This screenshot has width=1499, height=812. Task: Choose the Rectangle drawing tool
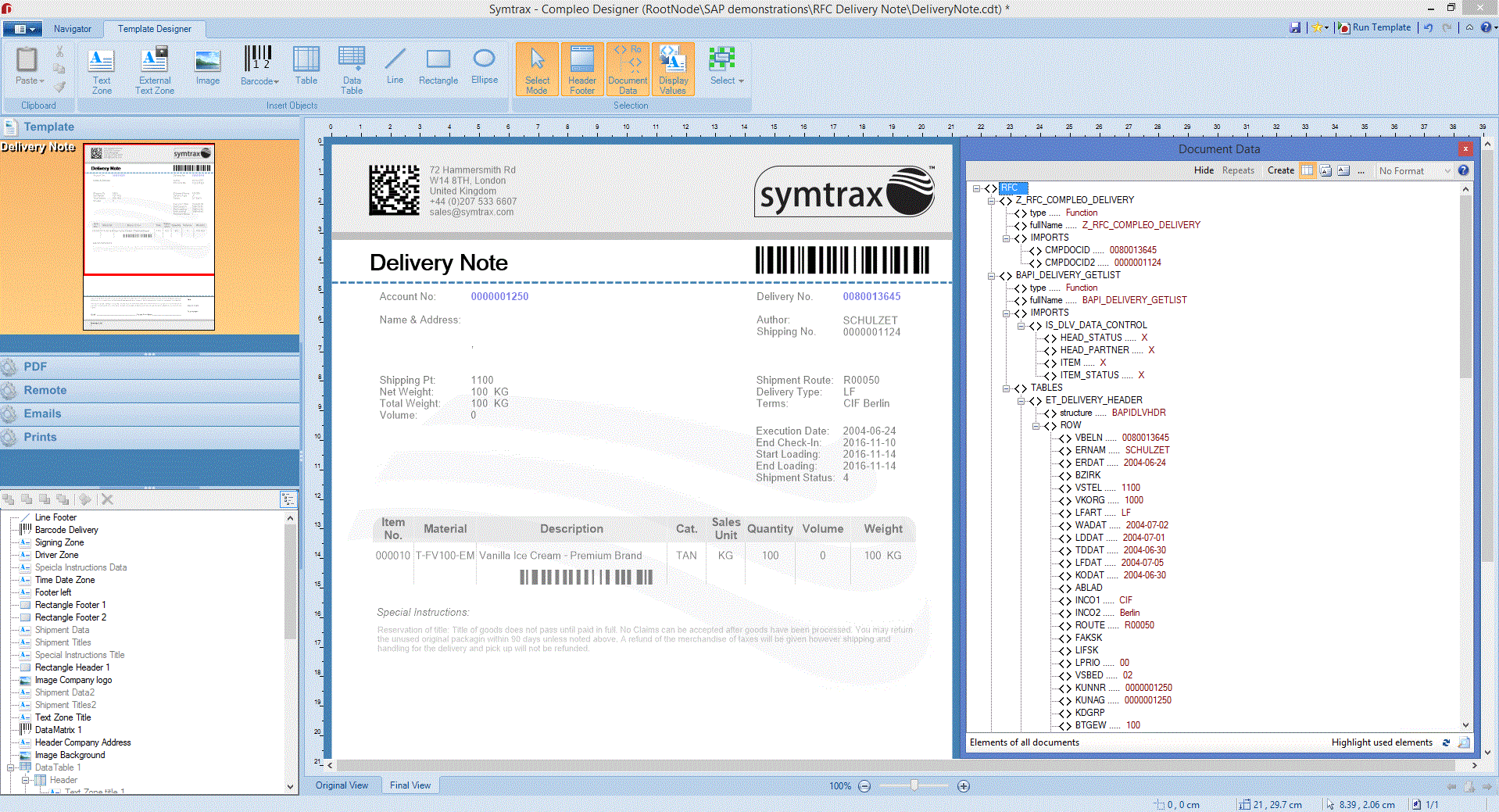click(438, 66)
